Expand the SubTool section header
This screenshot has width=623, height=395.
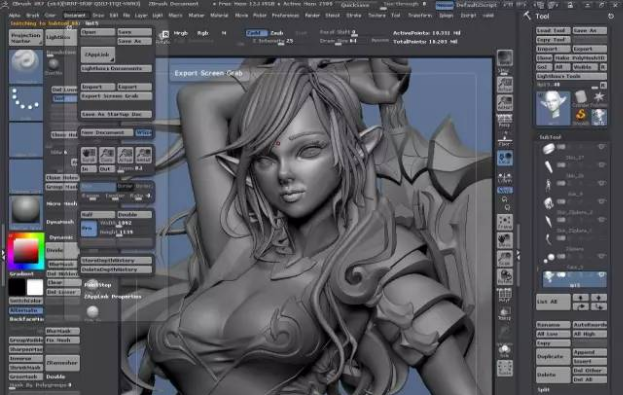coord(550,137)
